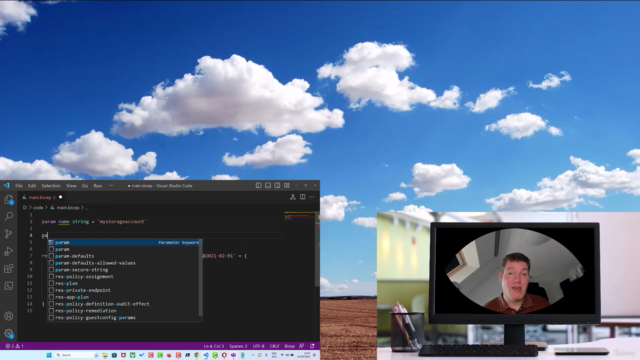Open the Search view in the activity bar

click(x=9, y=216)
